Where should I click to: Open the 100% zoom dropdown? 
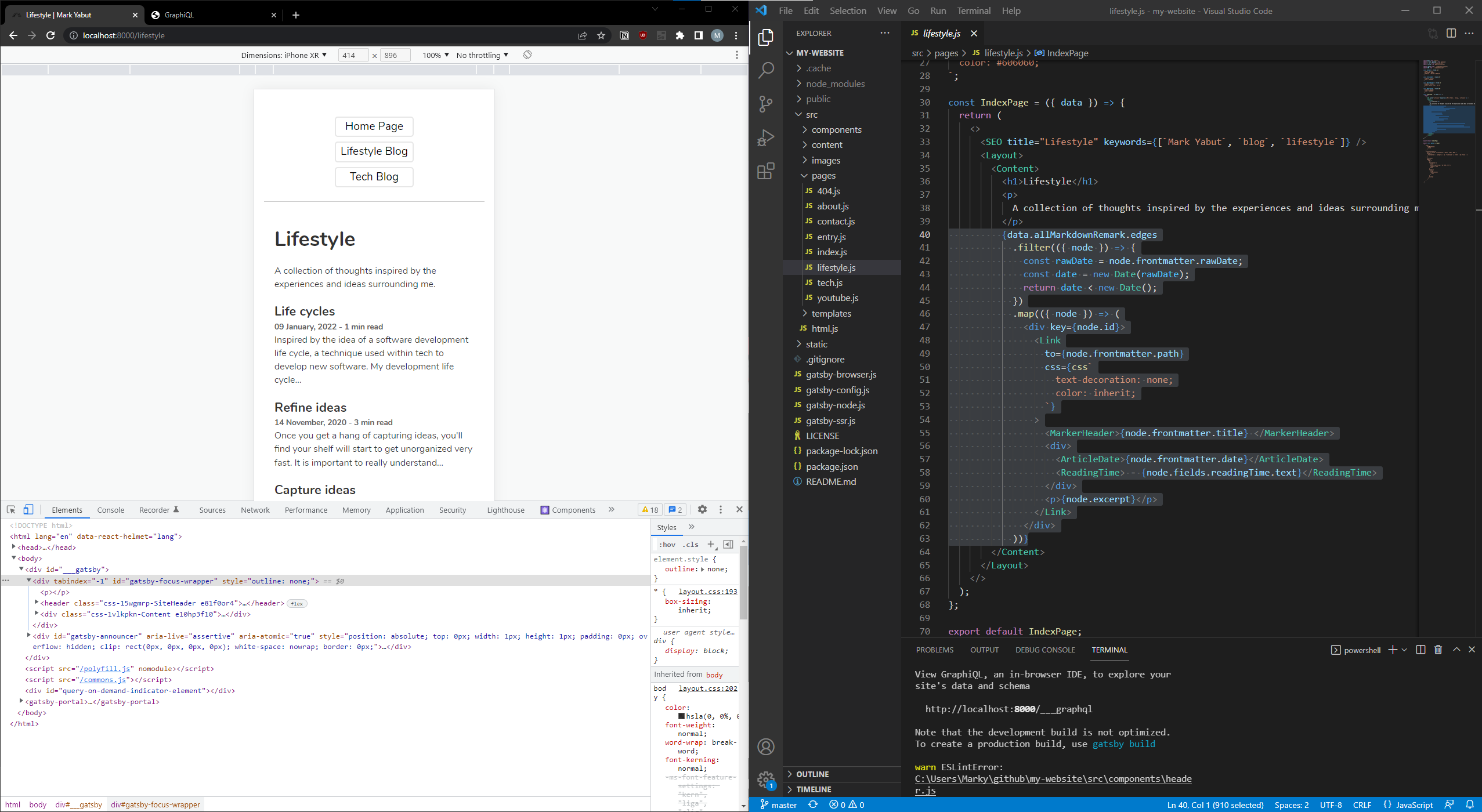click(x=435, y=55)
